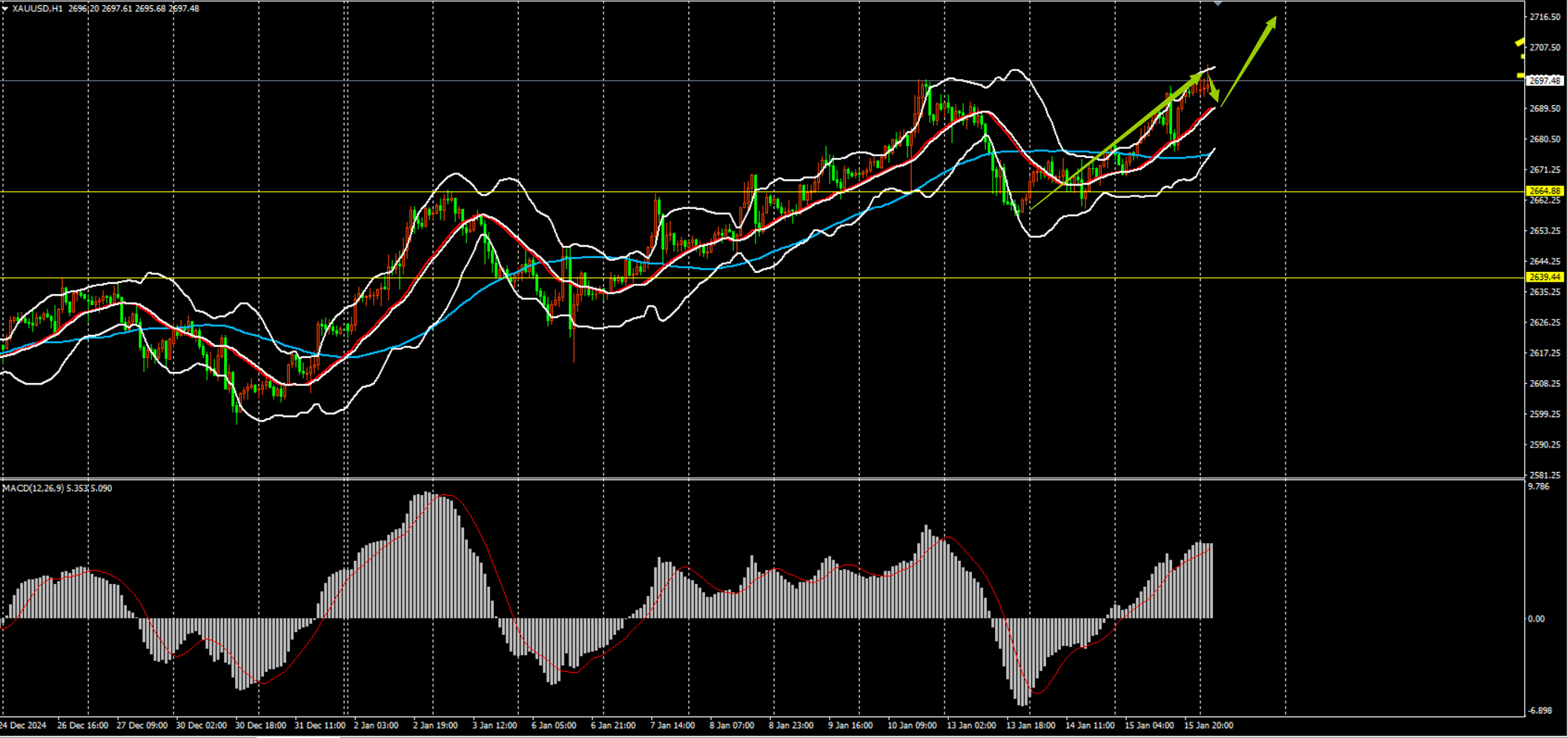
Task: Click the 27 Dec 09:00 time label
Action: click(x=142, y=725)
